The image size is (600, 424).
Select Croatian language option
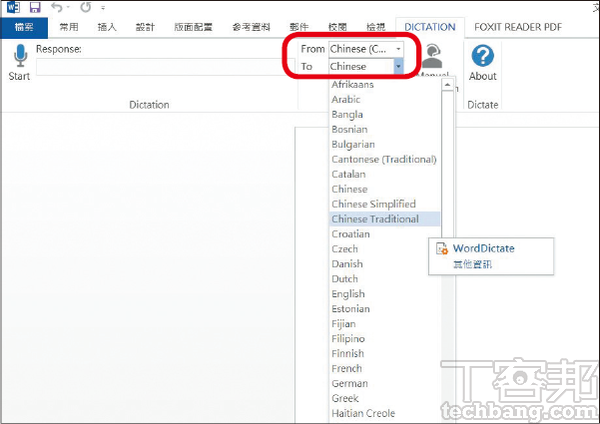385,234
